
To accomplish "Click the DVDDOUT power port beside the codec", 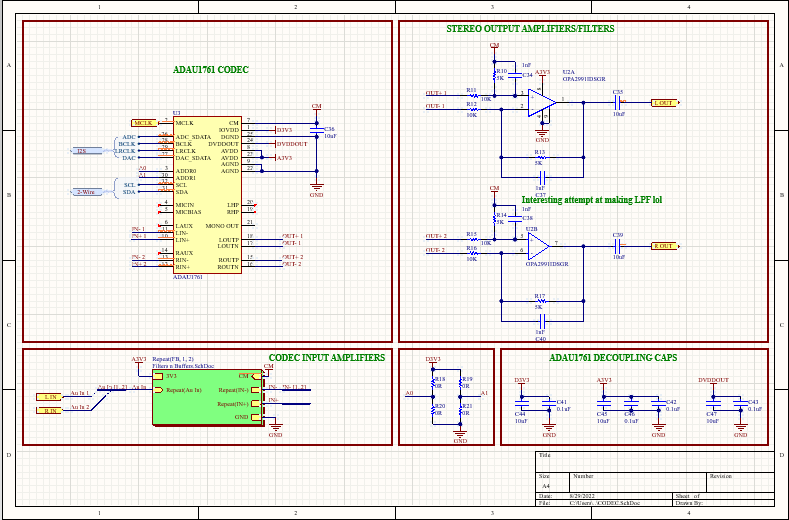I will pos(292,144).
